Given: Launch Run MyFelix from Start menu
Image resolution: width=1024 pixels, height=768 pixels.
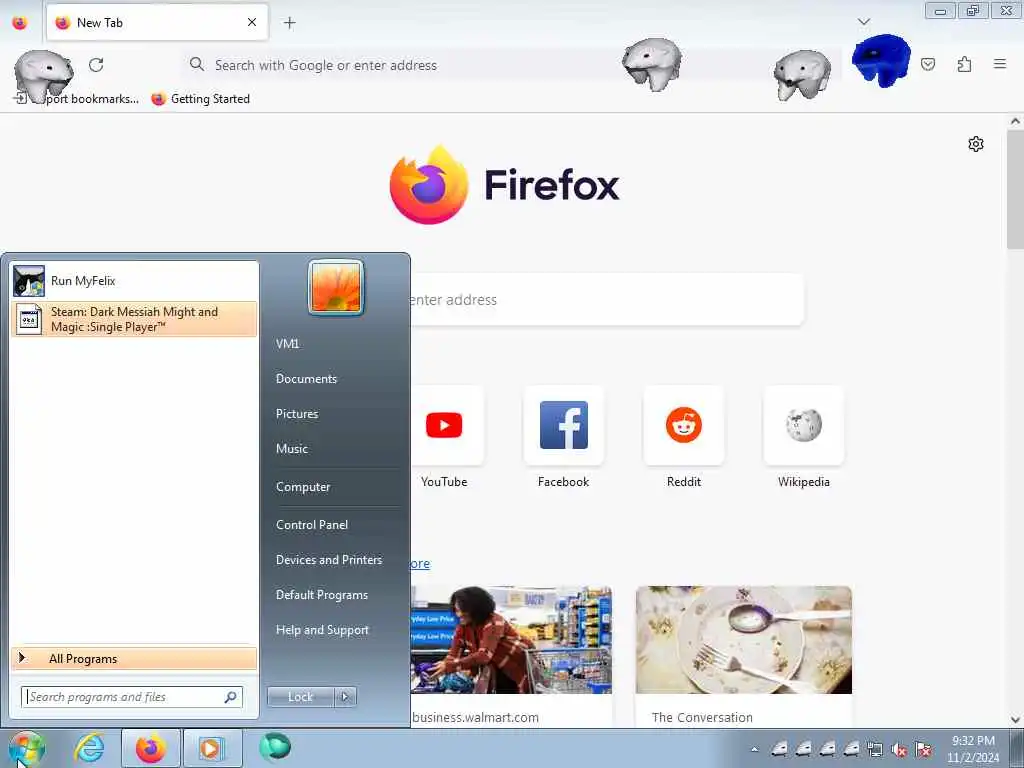Looking at the screenshot, I should tap(134, 281).
